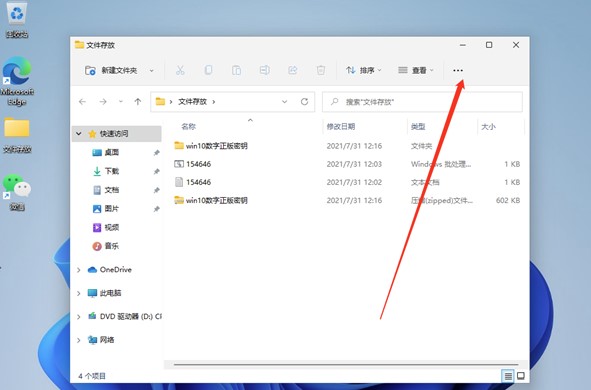Image resolution: width=591 pixels, height=390 pixels.
Task: Click the 搜索"文件存放" search box
Action: pyautogui.click(x=422, y=102)
